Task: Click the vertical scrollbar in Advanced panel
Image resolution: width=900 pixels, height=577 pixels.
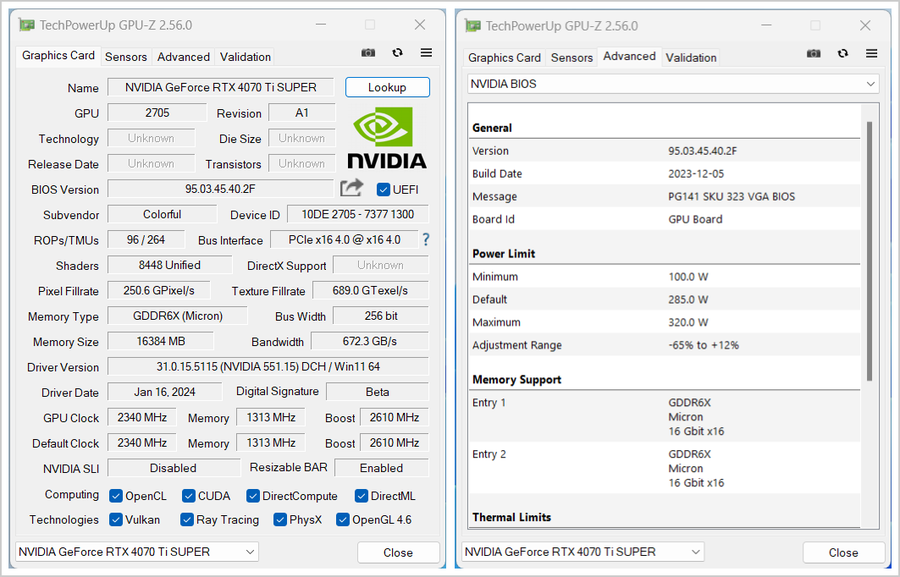Action: 869,251
